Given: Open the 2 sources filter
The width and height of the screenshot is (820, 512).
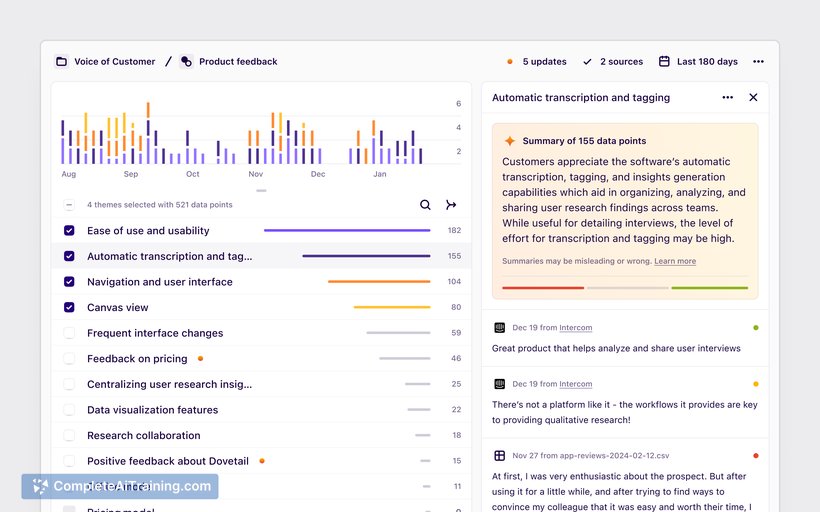Looking at the screenshot, I should [620, 62].
